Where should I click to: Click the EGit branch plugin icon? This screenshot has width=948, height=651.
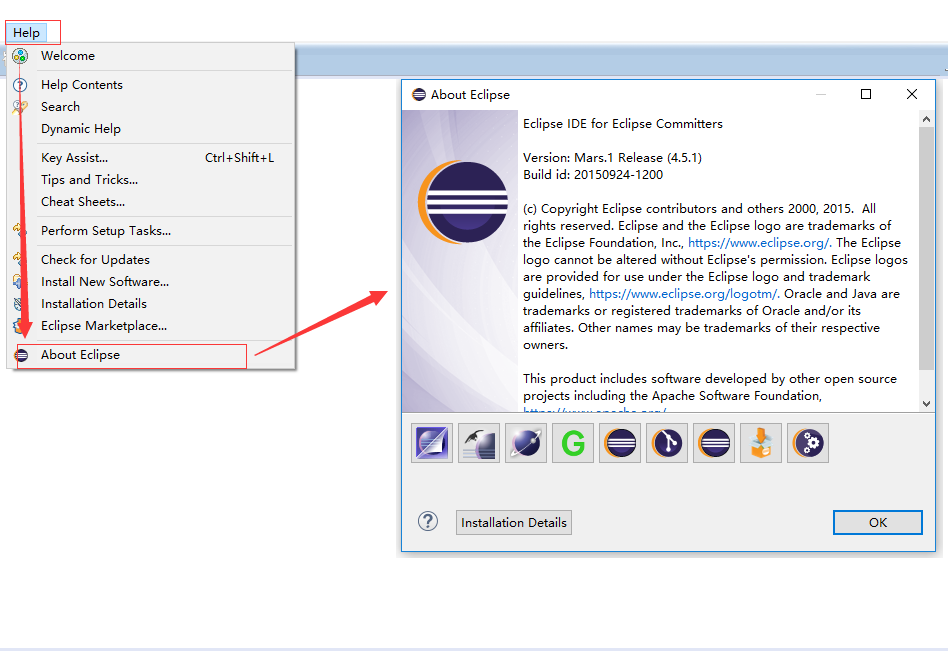coord(667,443)
